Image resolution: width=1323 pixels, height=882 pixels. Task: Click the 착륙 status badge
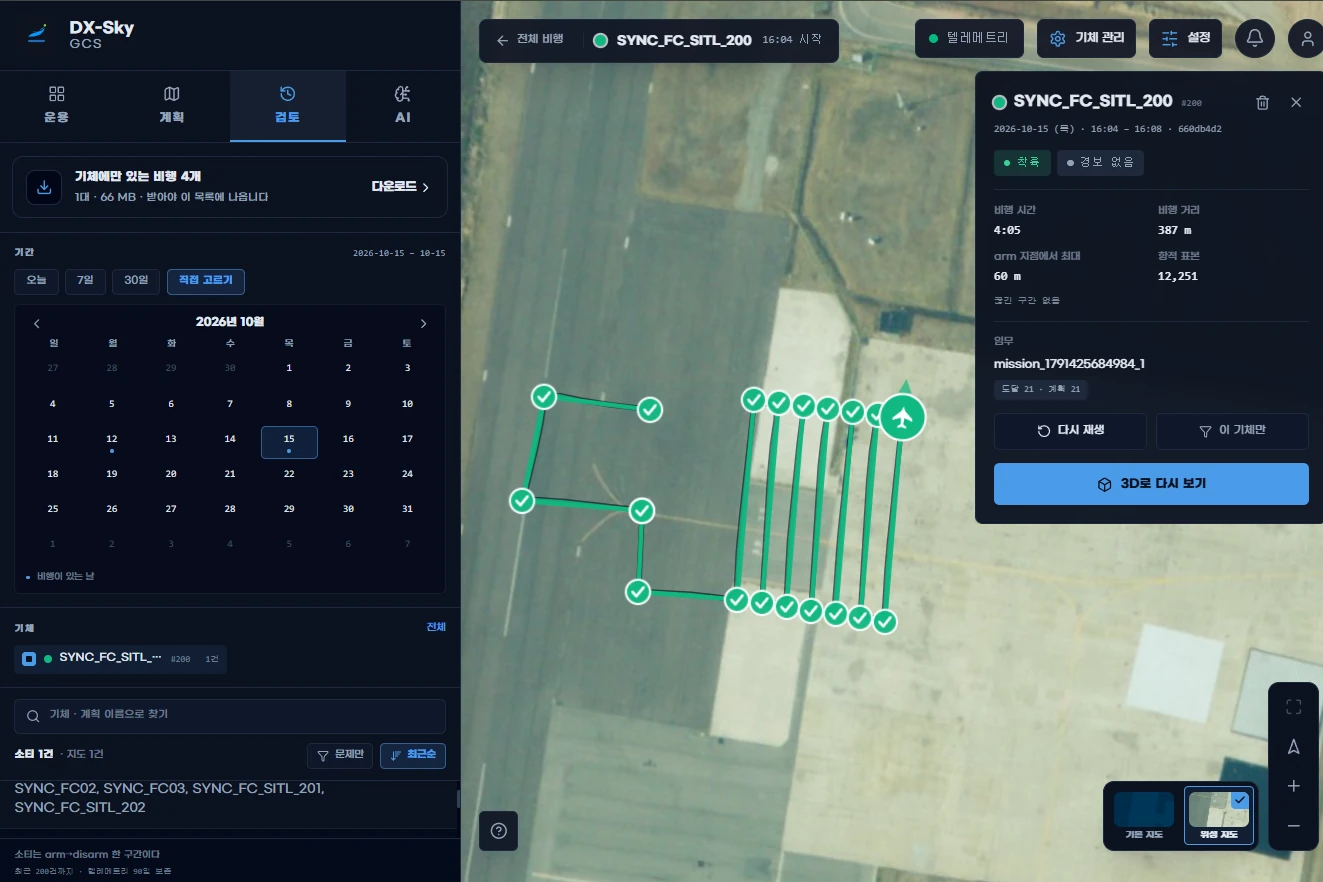coord(1022,163)
